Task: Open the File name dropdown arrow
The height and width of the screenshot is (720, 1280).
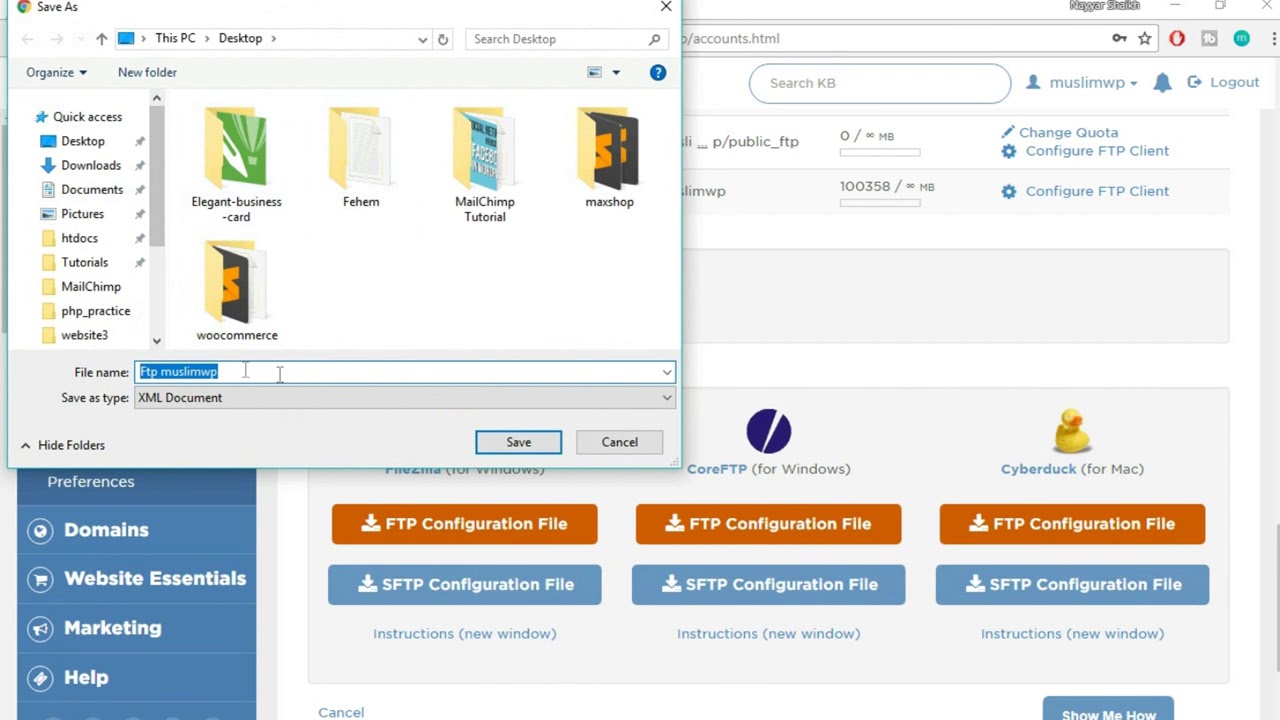Action: point(667,372)
